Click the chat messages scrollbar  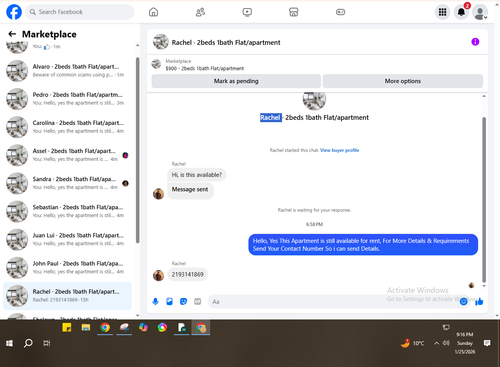click(x=484, y=200)
